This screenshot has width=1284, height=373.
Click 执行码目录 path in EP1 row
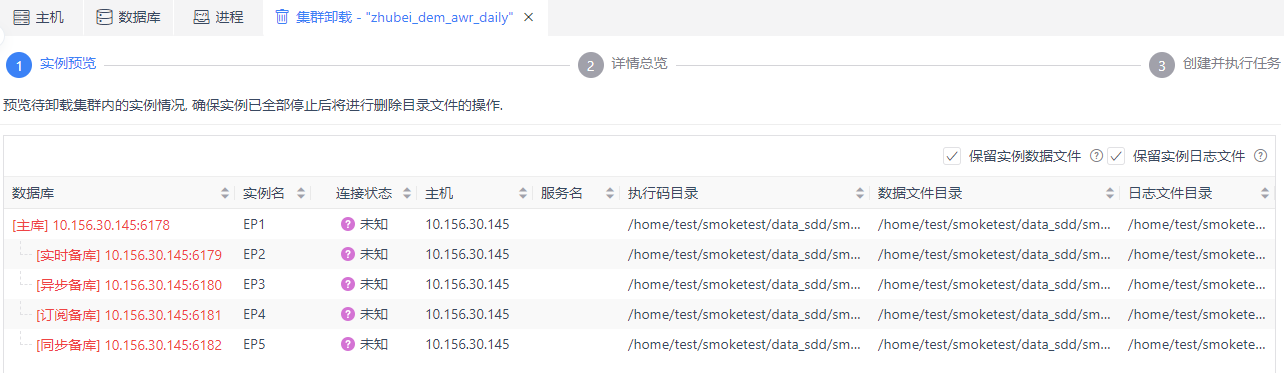745,225
